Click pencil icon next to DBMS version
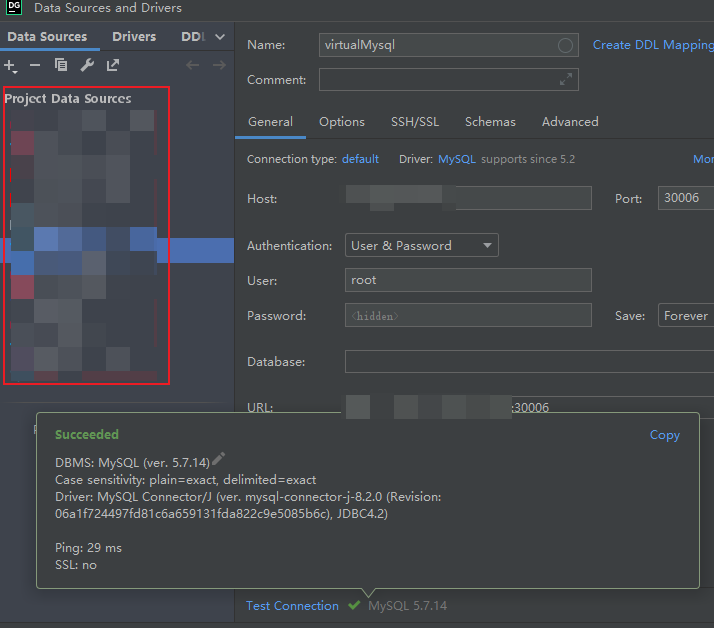Viewport: 714px width, 628px height. (219, 459)
